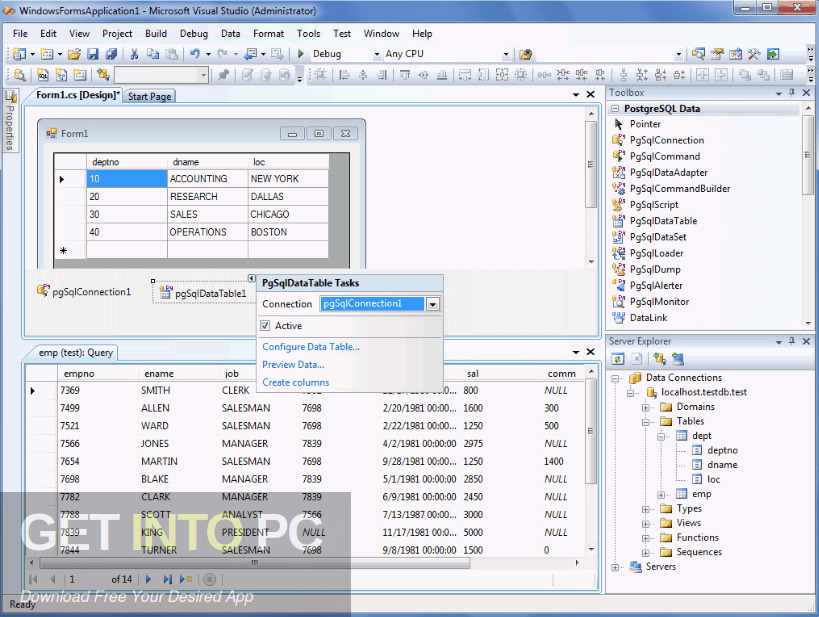
Task: Select localhost.testdb.test connection node
Action: click(x=704, y=392)
